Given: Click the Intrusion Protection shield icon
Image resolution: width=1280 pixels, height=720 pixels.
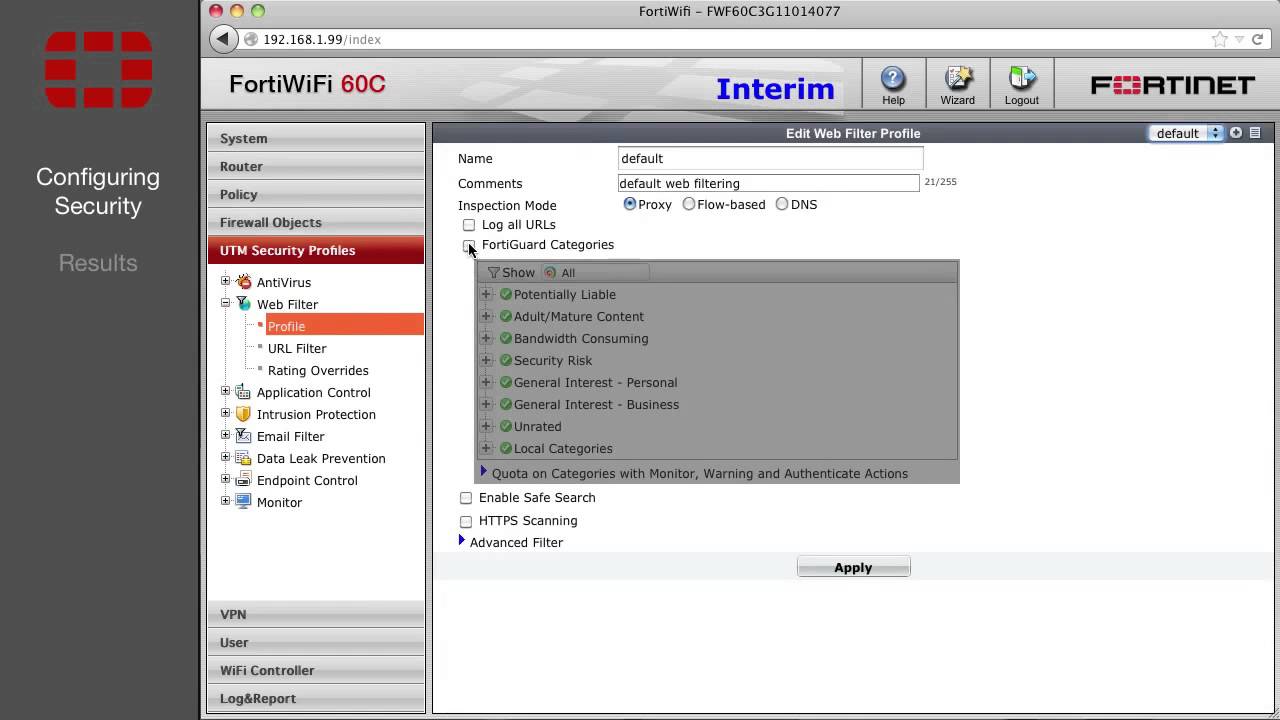Looking at the screenshot, I should point(243,414).
